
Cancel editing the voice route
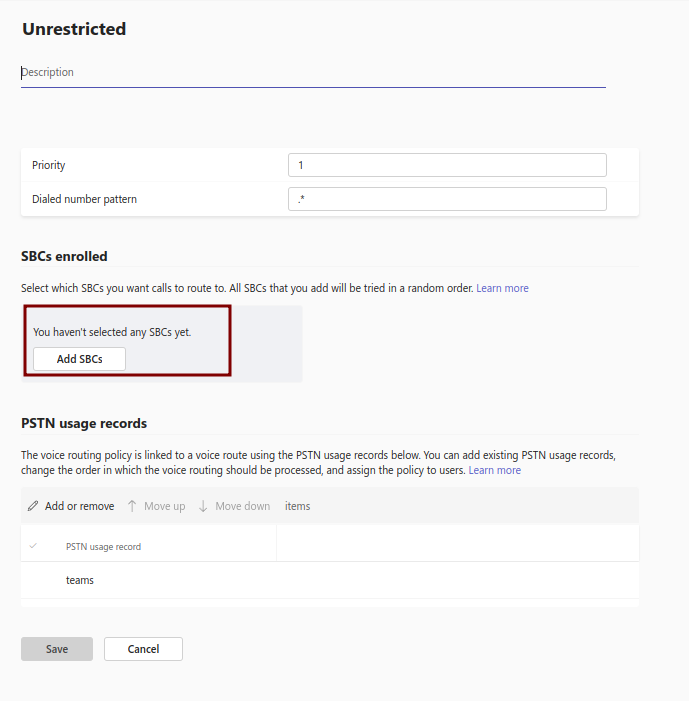143,649
